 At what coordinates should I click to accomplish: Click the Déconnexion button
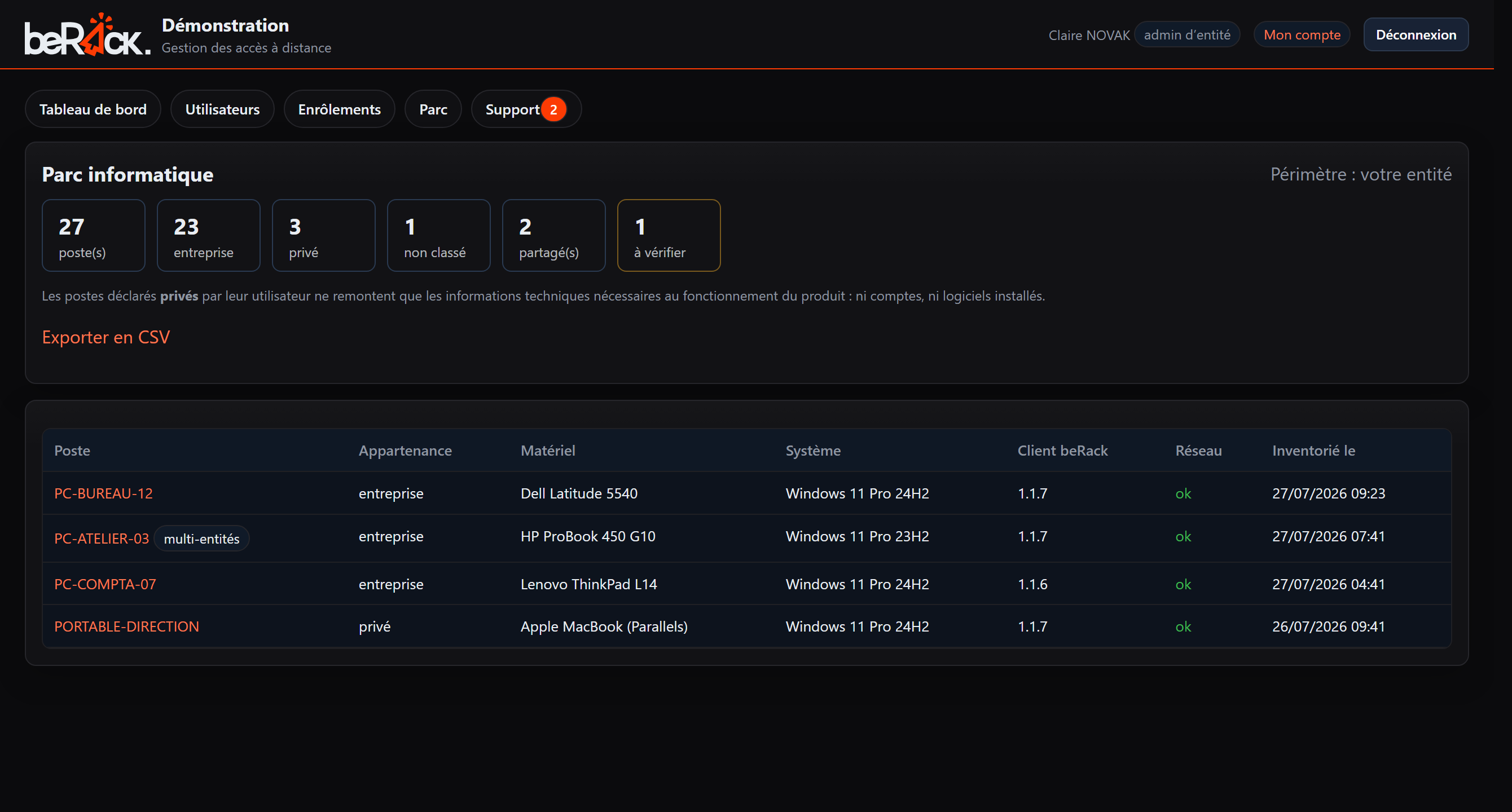pyautogui.click(x=1416, y=34)
